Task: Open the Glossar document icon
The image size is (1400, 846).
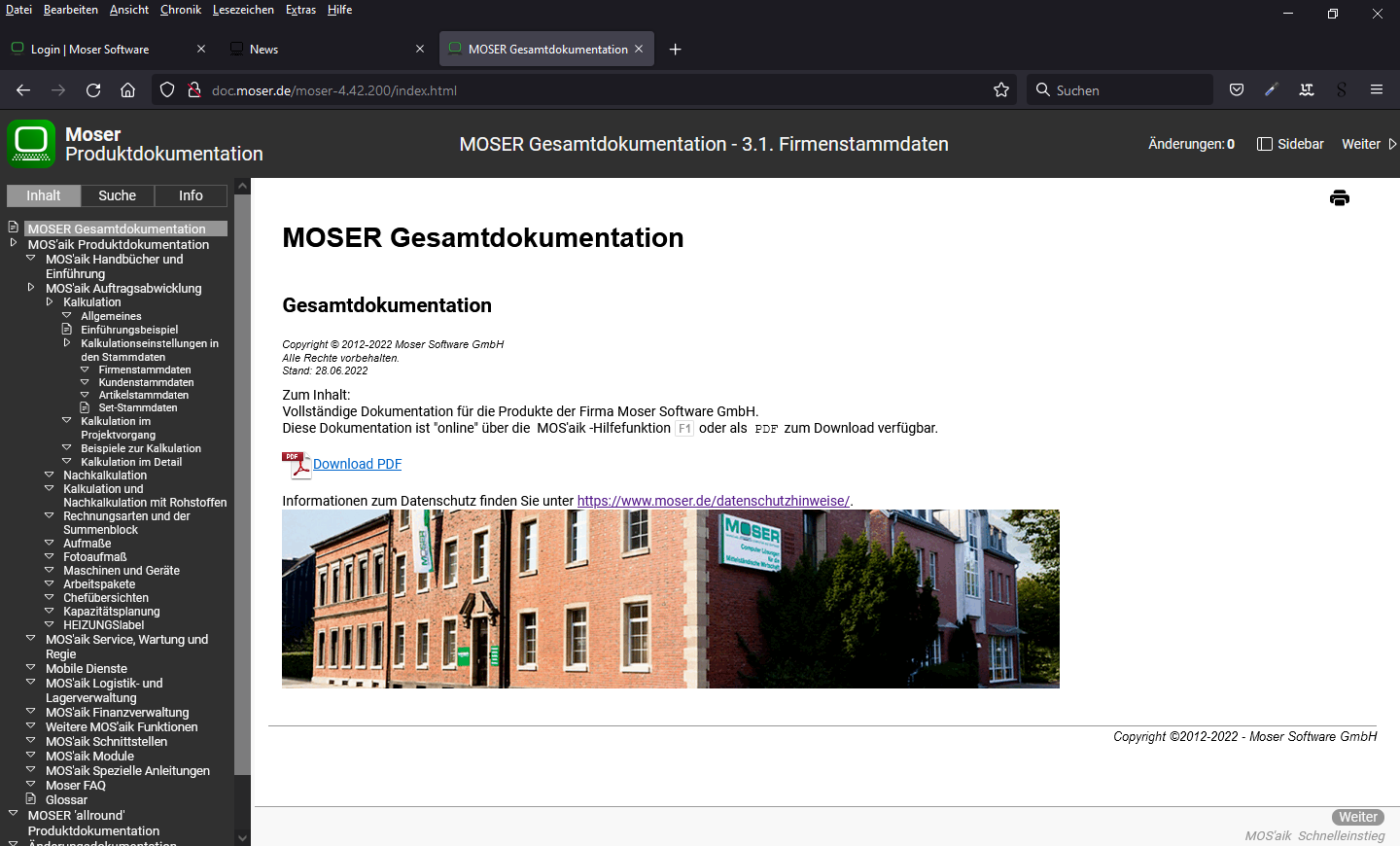Action: (x=30, y=799)
